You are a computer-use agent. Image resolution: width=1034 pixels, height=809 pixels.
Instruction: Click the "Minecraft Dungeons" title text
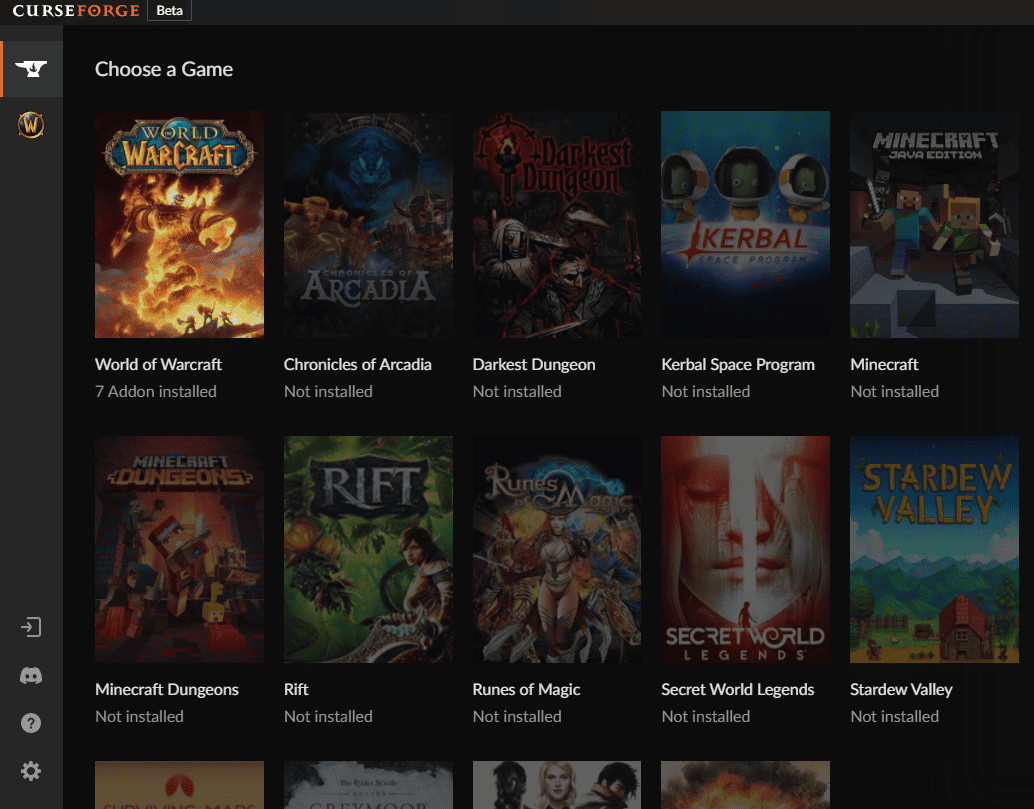click(167, 690)
